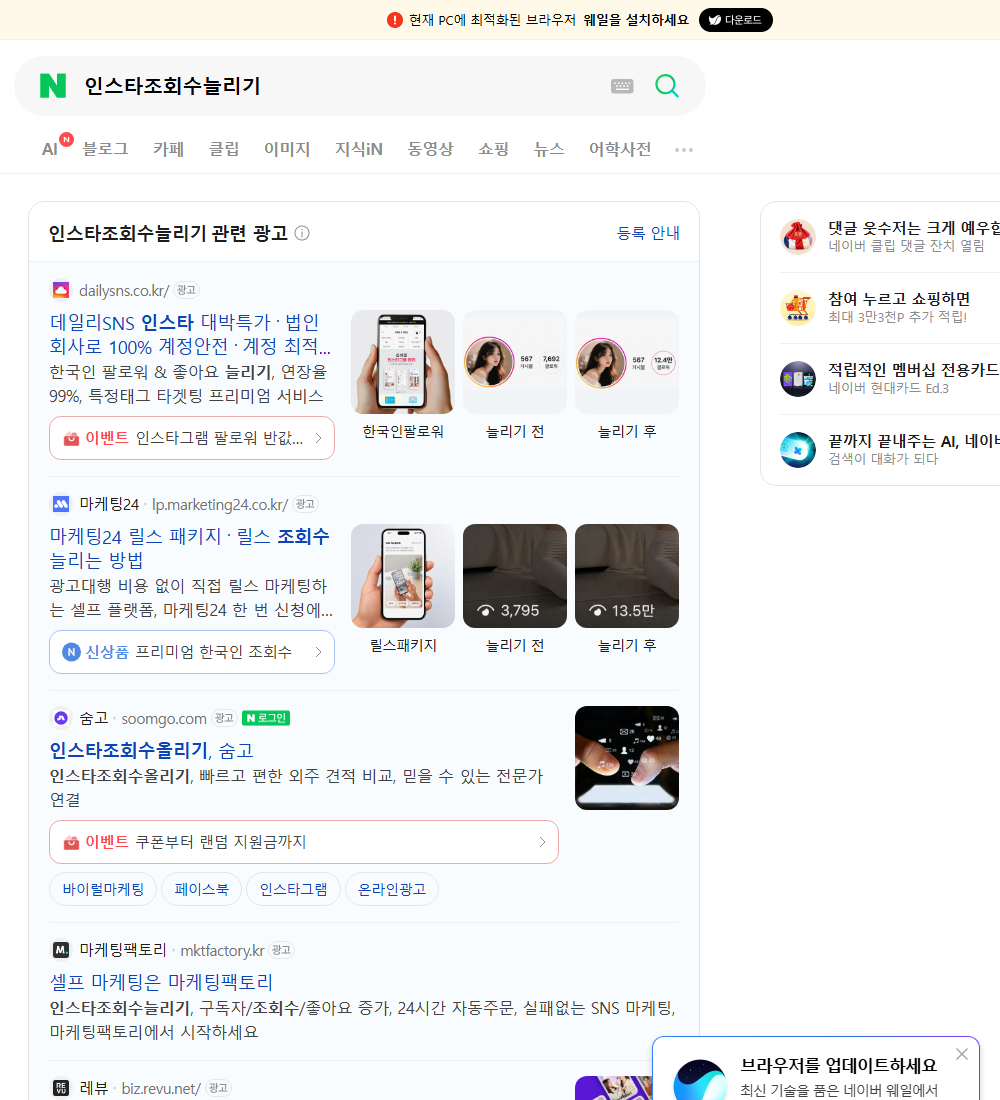This screenshot has height=1100, width=1000.
Task: Switch to the AI tab
Action: (x=51, y=149)
